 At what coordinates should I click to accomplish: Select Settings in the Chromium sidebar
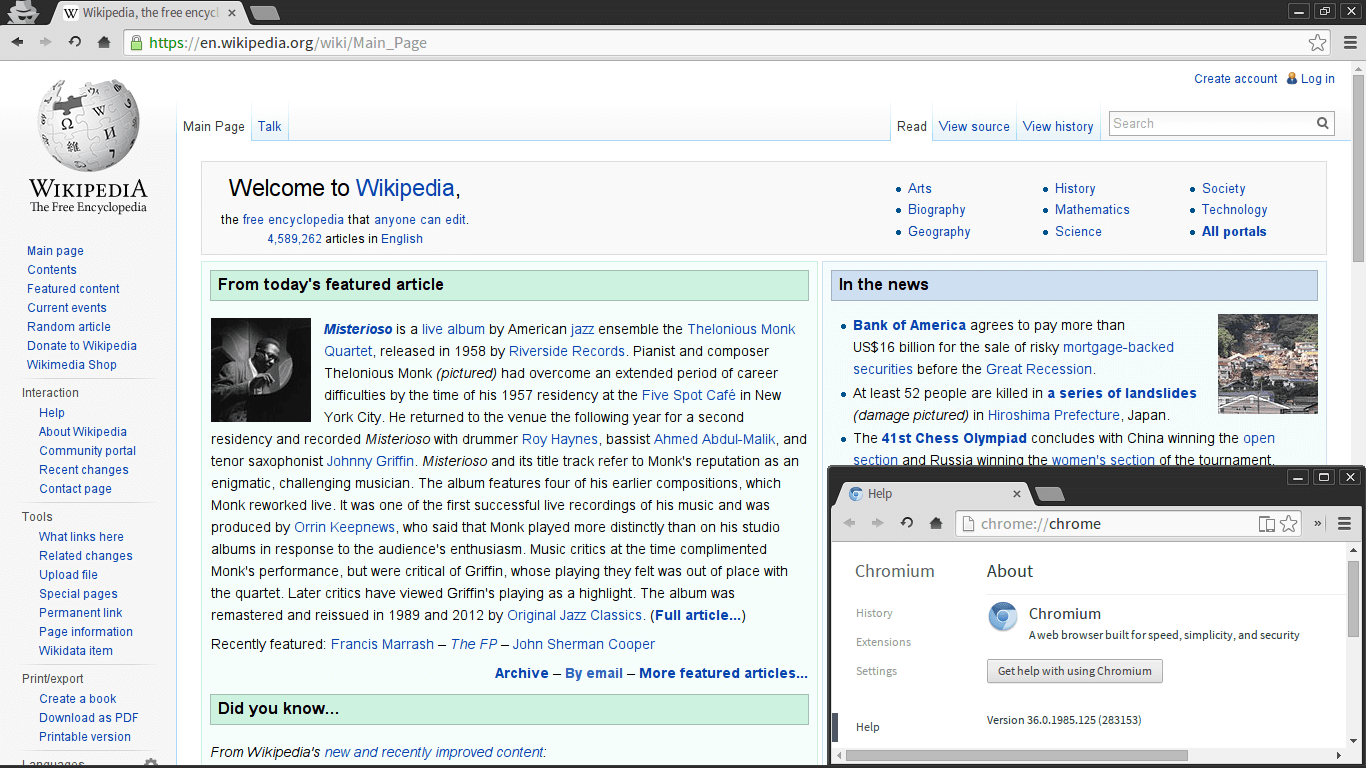[876, 671]
